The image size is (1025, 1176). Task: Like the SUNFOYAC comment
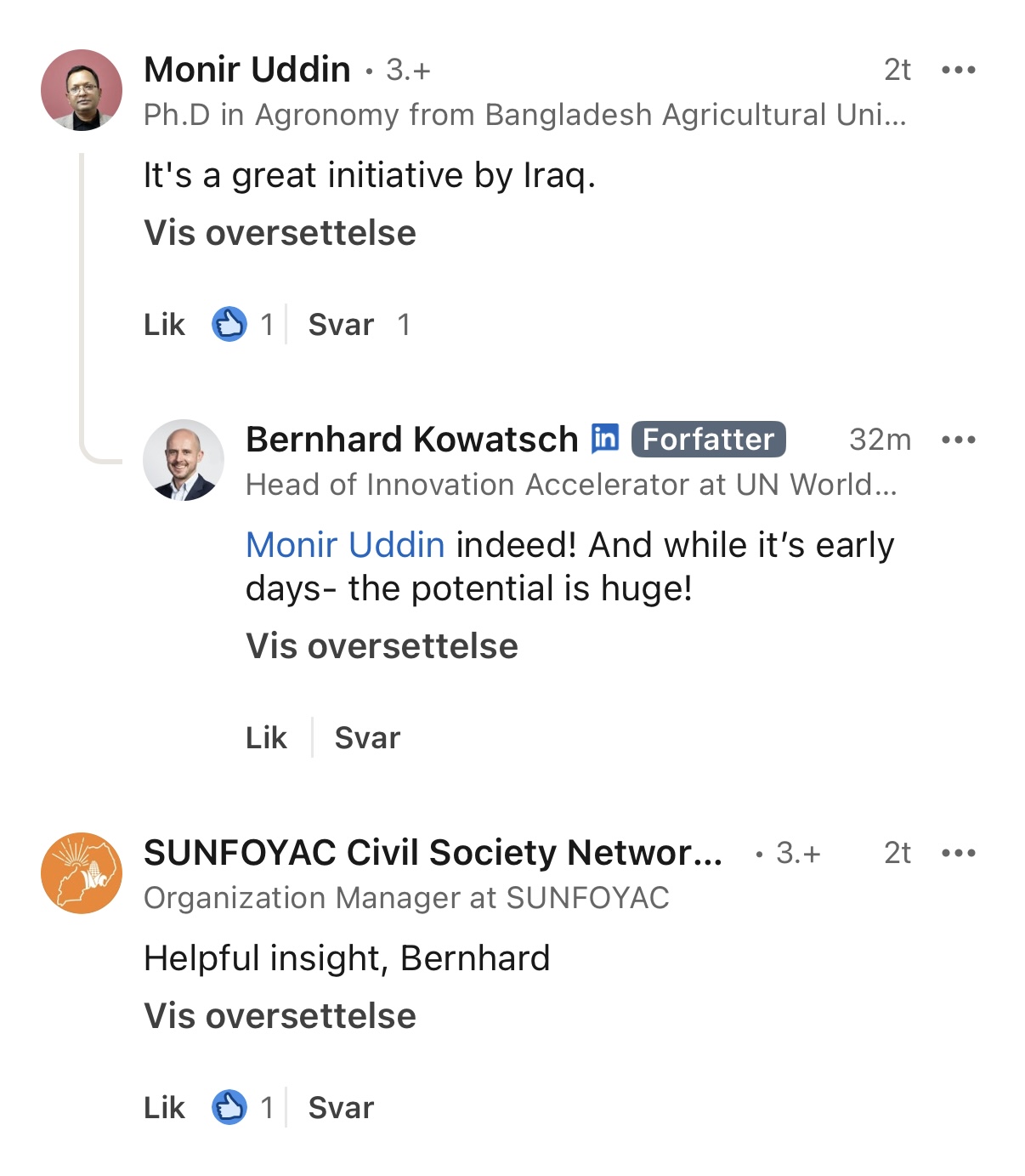point(164,1107)
